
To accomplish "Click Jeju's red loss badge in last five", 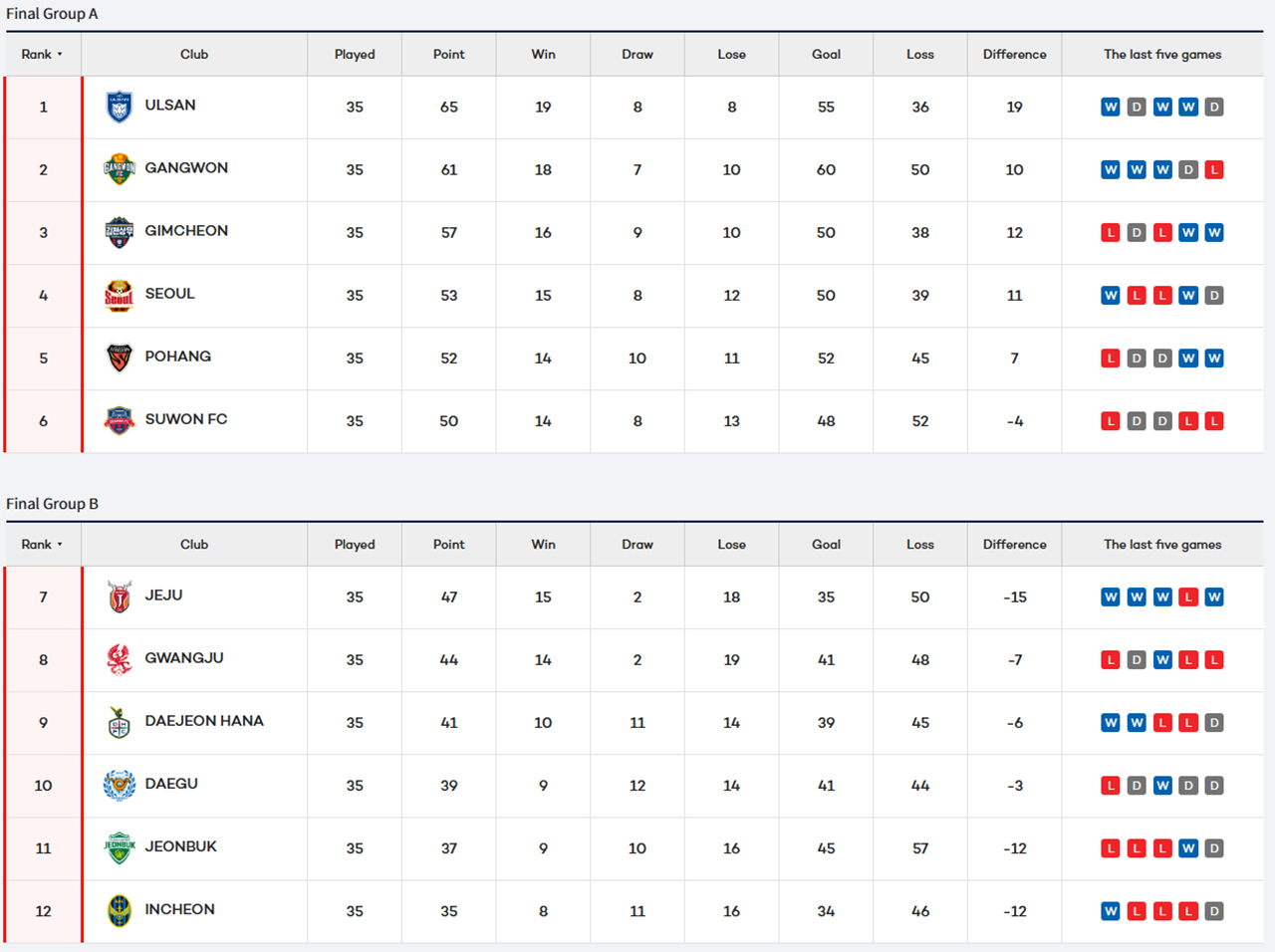I will 1187,597.
